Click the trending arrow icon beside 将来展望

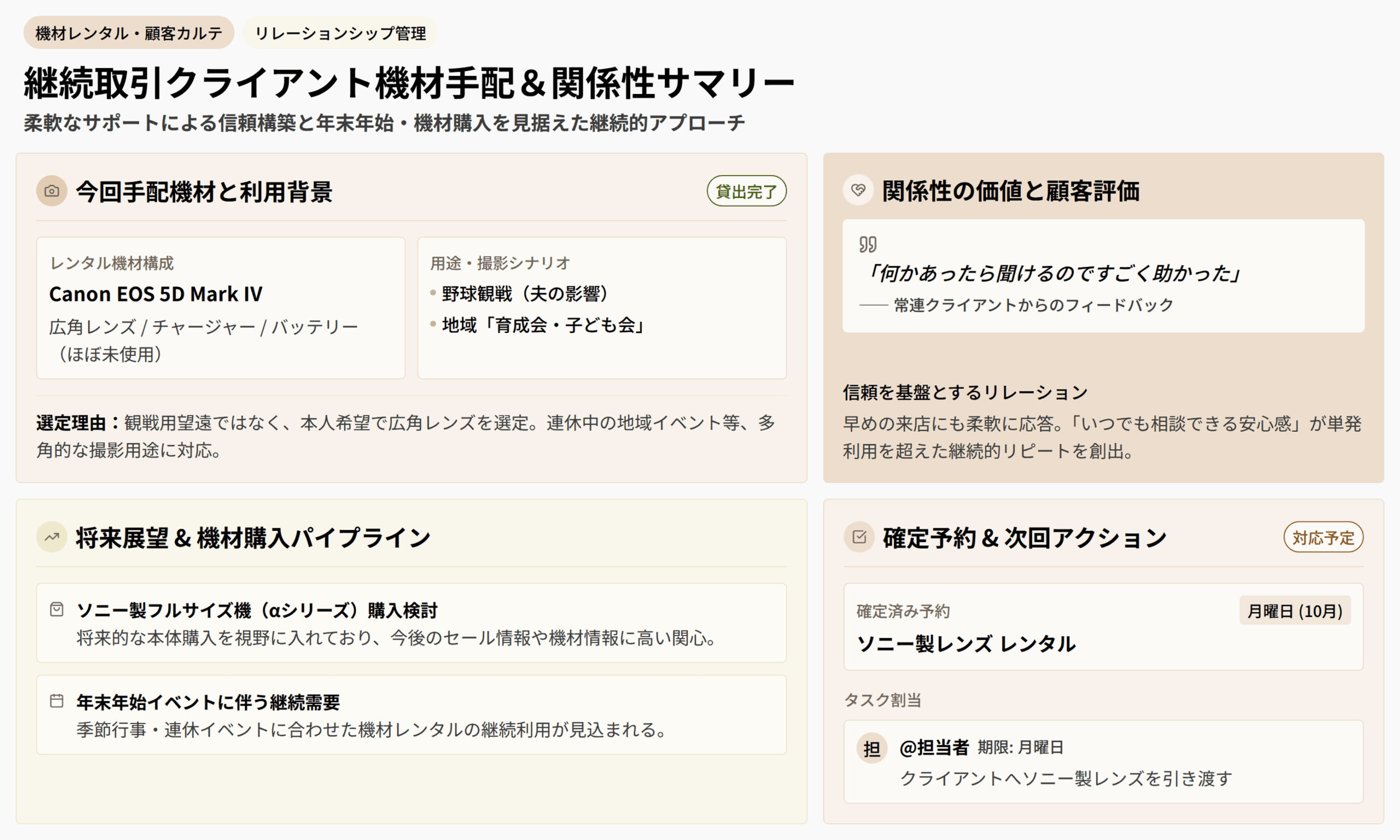tap(51, 536)
